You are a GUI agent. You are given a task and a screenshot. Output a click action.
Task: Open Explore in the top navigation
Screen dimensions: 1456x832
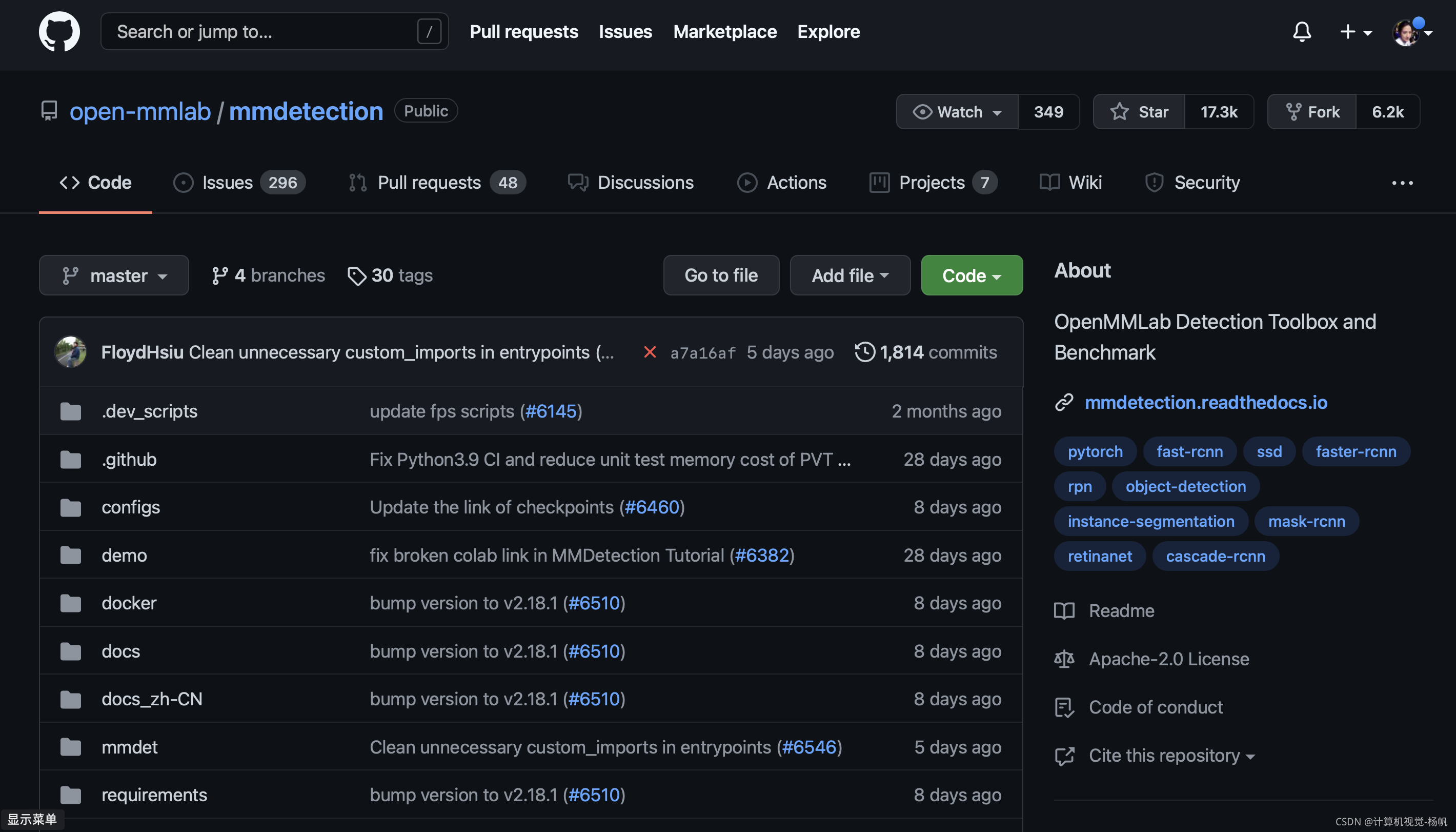pyautogui.click(x=828, y=31)
